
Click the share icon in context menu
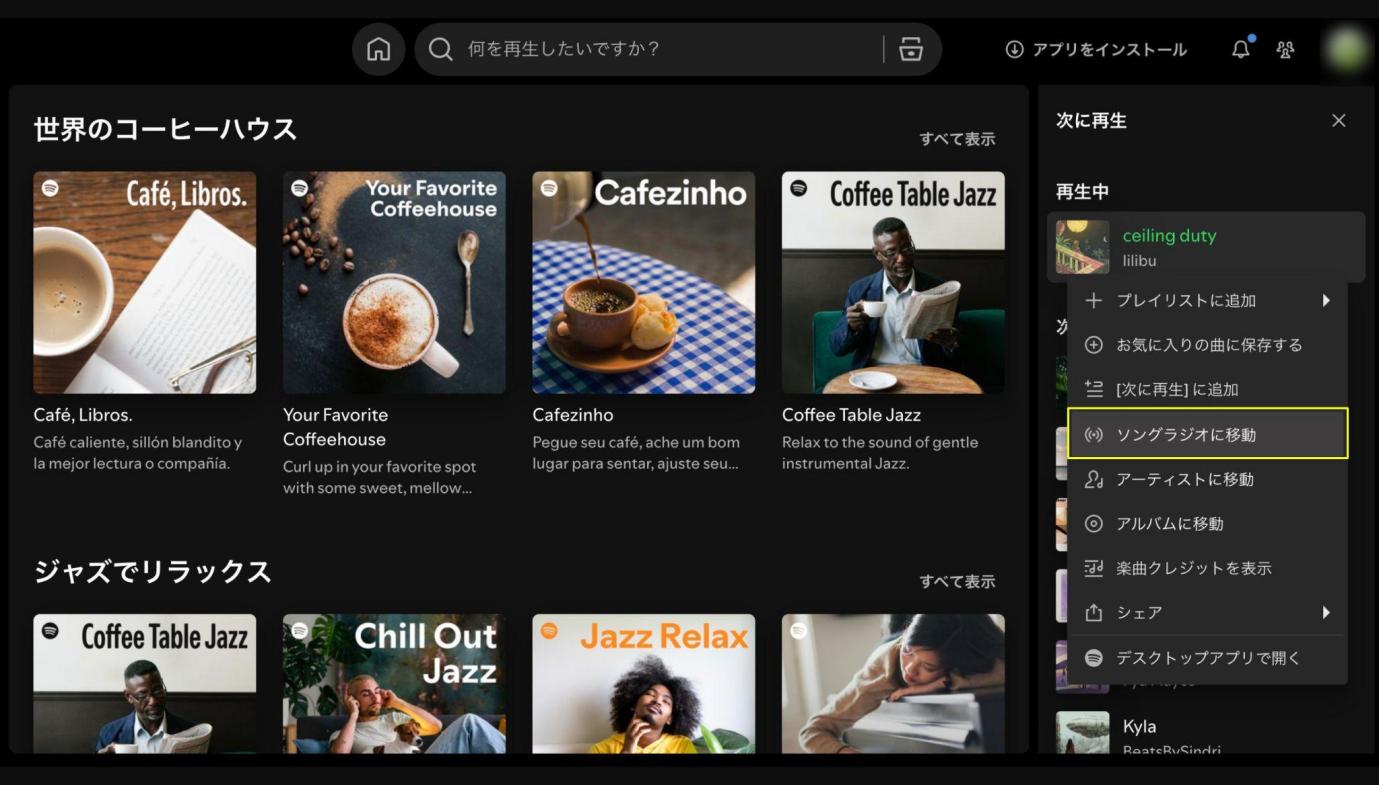click(1094, 612)
